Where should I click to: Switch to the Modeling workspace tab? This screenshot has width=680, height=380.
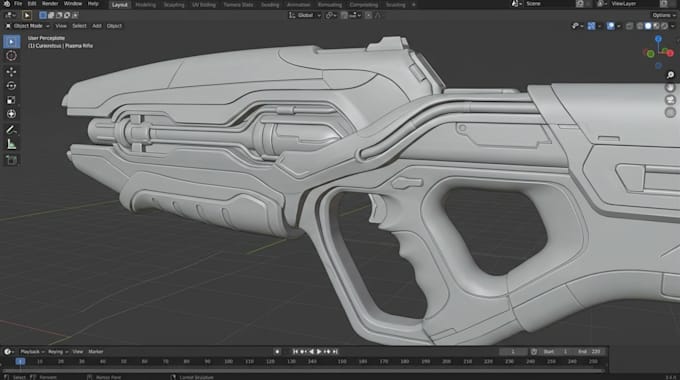point(145,5)
